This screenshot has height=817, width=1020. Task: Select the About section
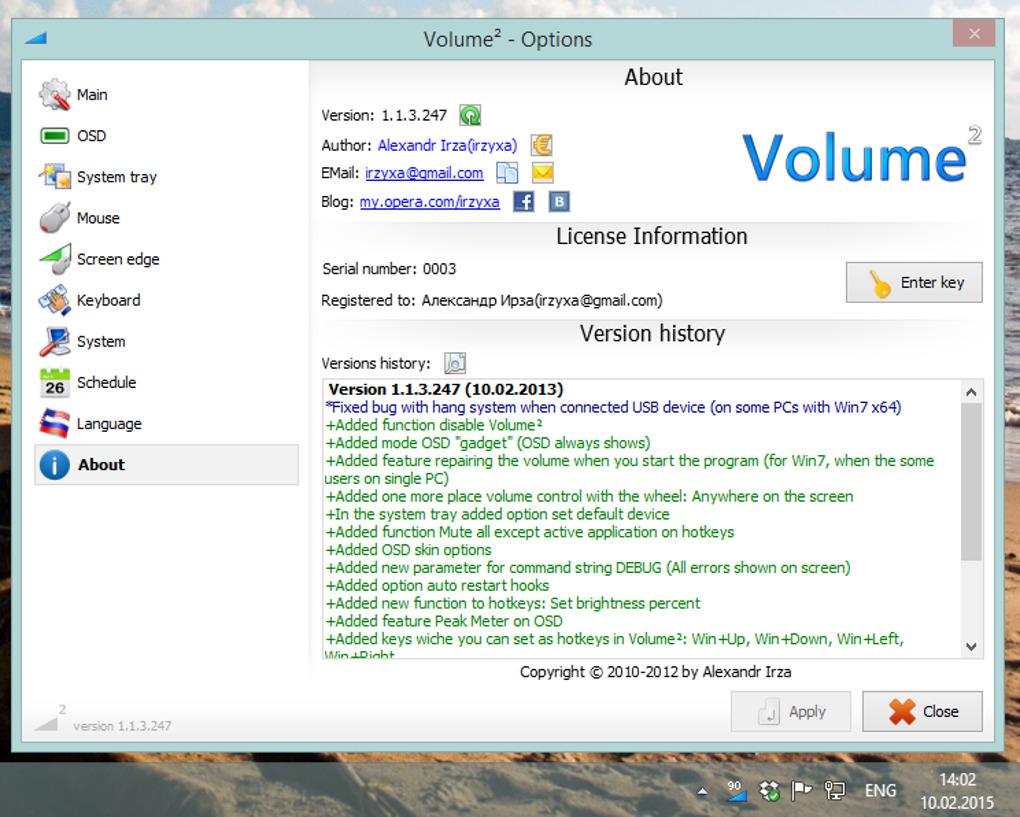(167, 464)
